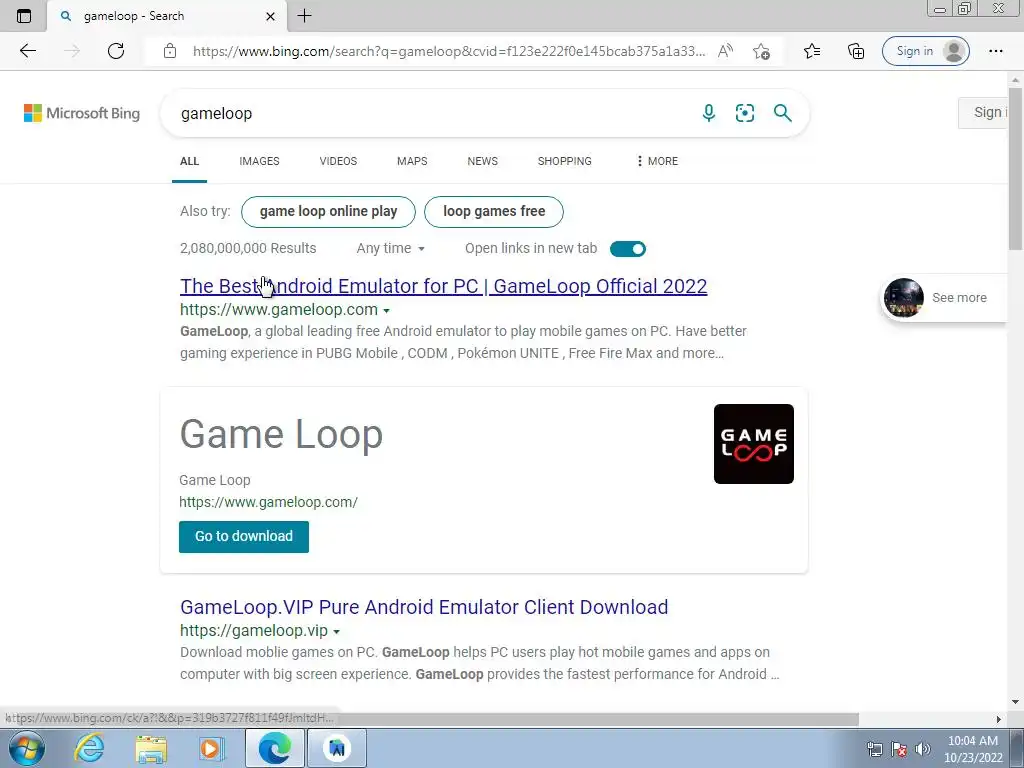Select the ALL results tab
The width and height of the screenshot is (1024, 768).
coord(189,161)
